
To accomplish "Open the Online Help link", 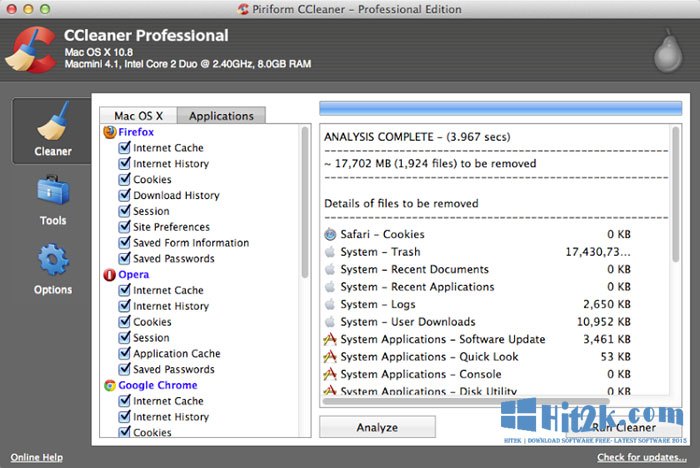I will [37, 457].
